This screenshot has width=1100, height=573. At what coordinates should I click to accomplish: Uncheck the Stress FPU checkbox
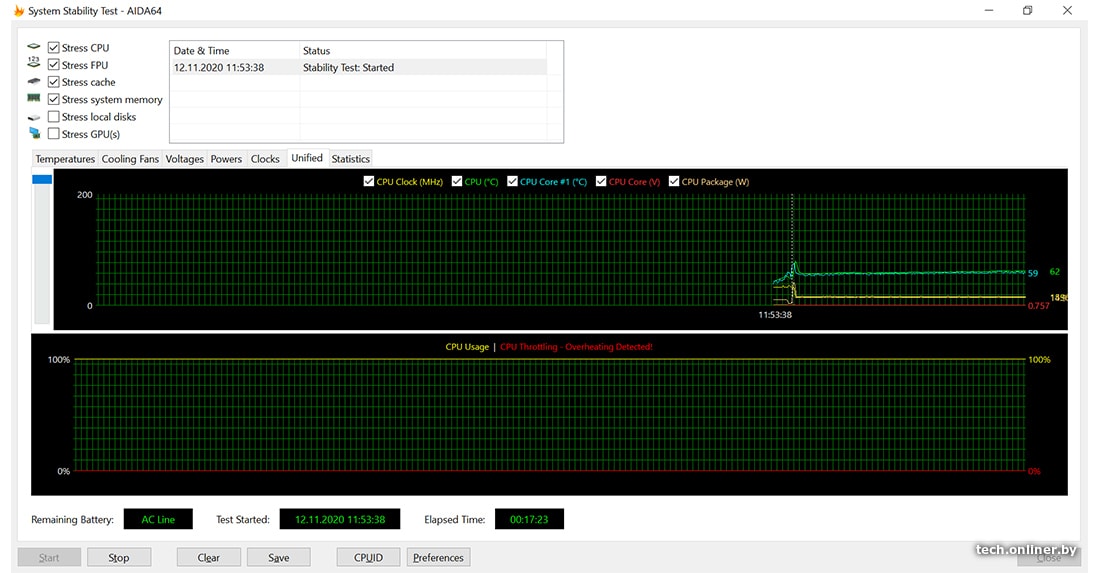click(53, 65)
